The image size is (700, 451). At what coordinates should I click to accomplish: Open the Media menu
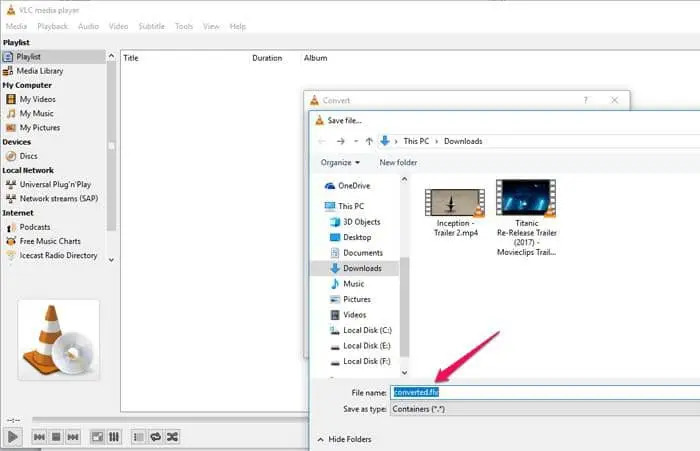click(x=17, y=26)
